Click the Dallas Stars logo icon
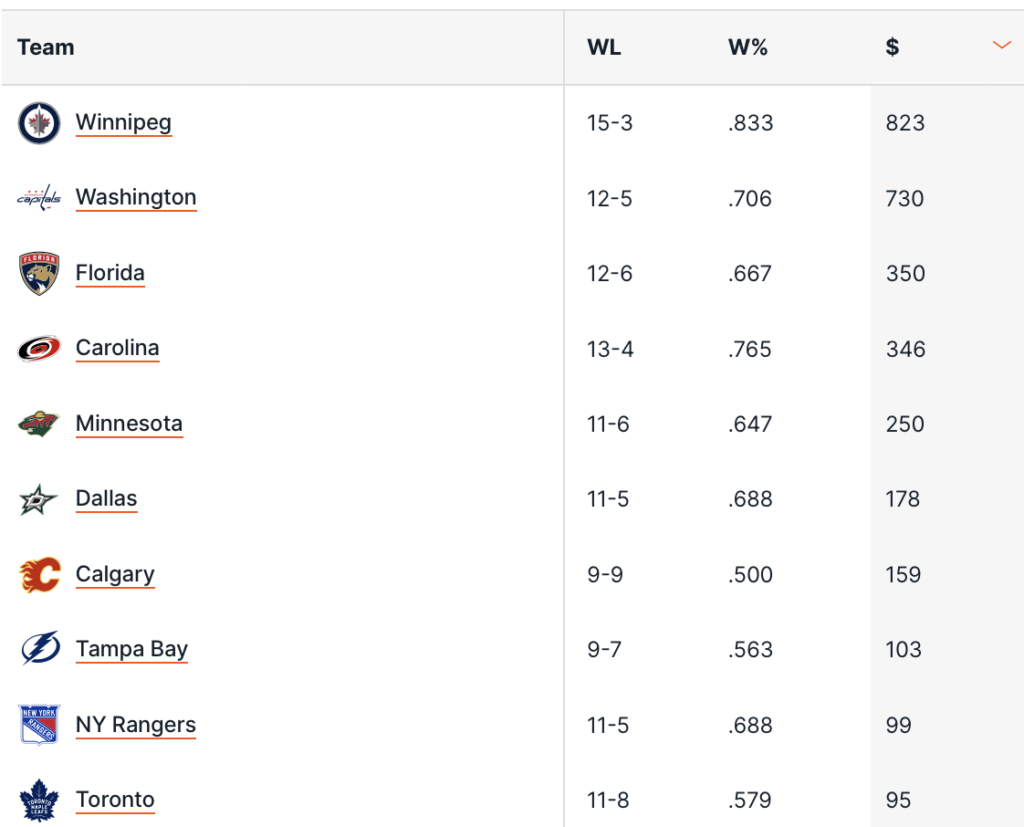Viewport: 1024px width, 827px height. point(39,499)
